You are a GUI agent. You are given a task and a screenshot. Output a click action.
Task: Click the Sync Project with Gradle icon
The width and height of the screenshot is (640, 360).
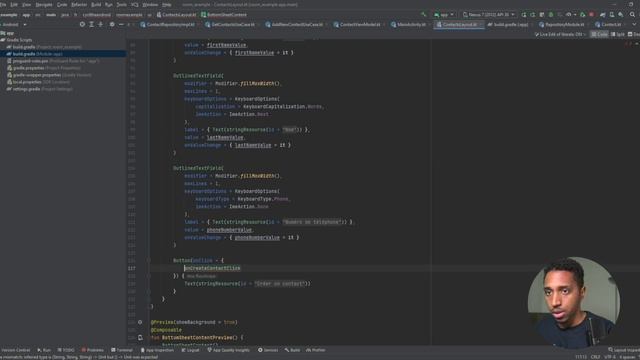point(603,15)
